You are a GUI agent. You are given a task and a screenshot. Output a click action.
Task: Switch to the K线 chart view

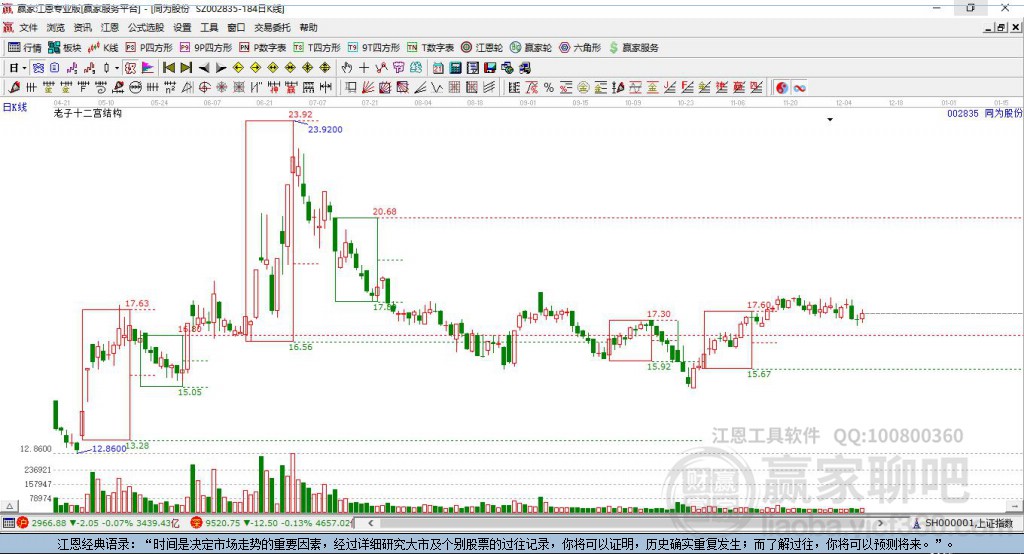tap(103, 48)
